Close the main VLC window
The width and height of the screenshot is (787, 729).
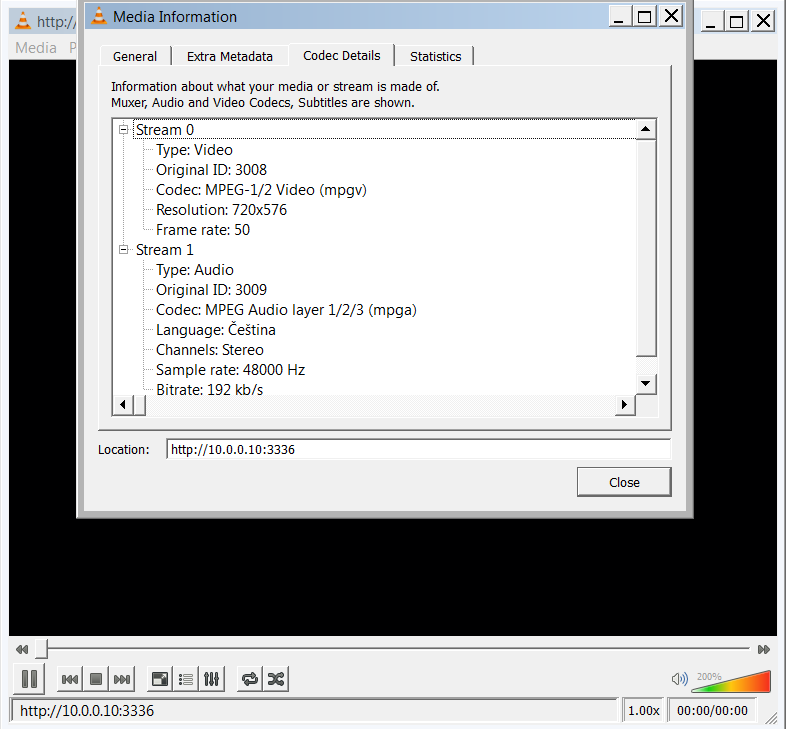pyautogui.click(x=763, y=22)
